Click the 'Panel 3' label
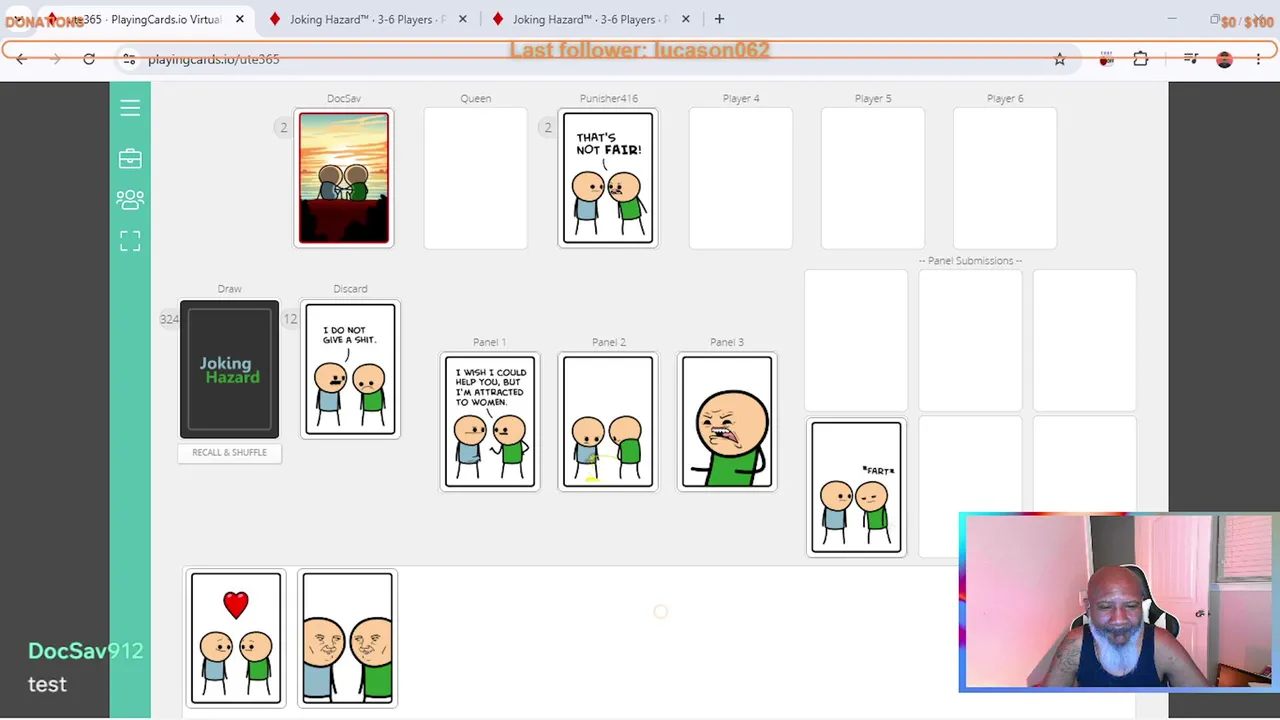The image size is (1280, 720). click(727, 342)
